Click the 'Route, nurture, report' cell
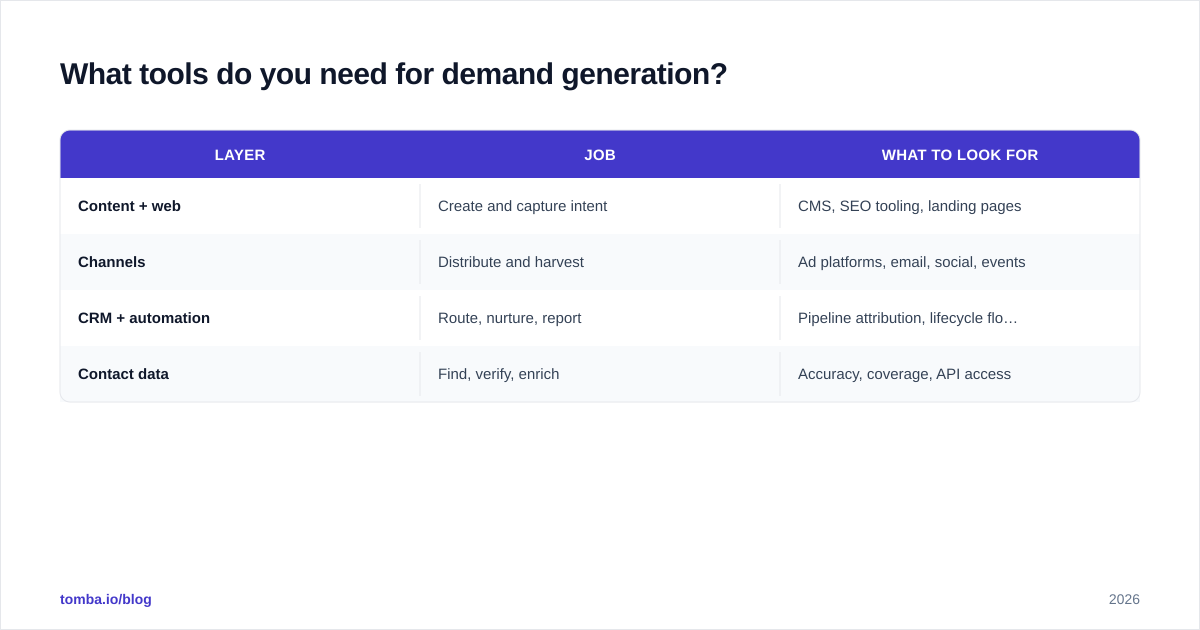Image resolution: width=1200 pixels, height=630 pixels. 600,318
